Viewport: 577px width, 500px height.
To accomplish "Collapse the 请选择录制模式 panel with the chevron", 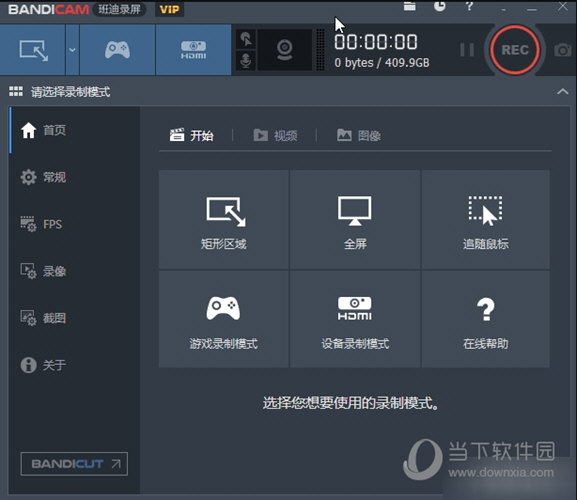I will point(562,91).
